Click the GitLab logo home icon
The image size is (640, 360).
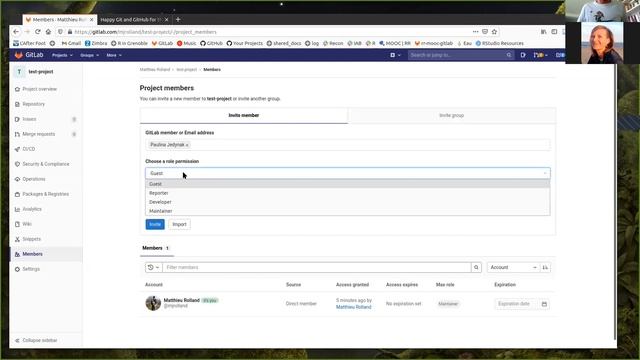point(18,55)
